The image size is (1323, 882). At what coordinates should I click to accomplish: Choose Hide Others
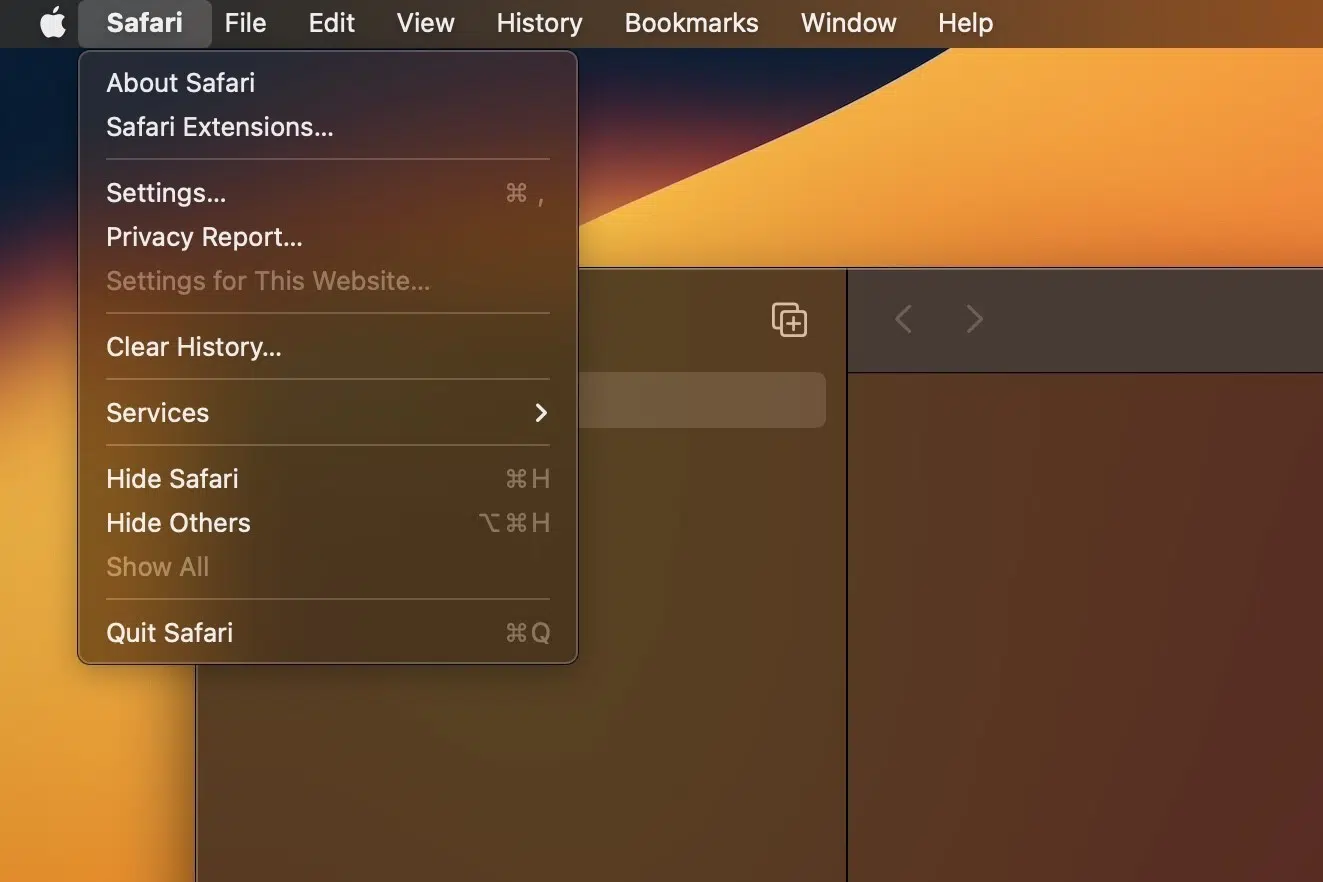tap(178, 523)
